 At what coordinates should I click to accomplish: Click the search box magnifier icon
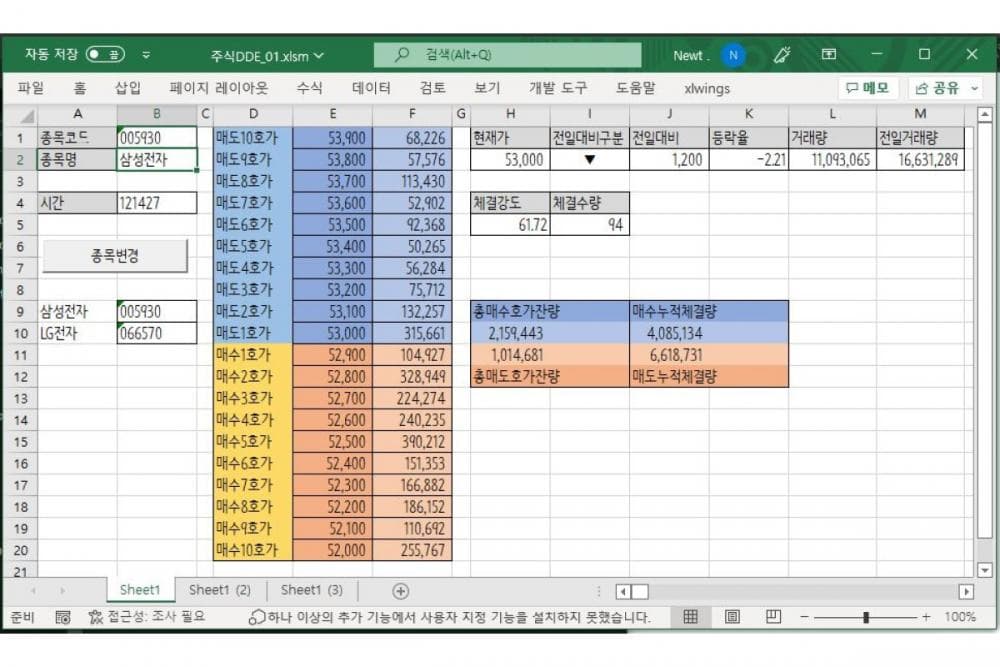[402, 55]
